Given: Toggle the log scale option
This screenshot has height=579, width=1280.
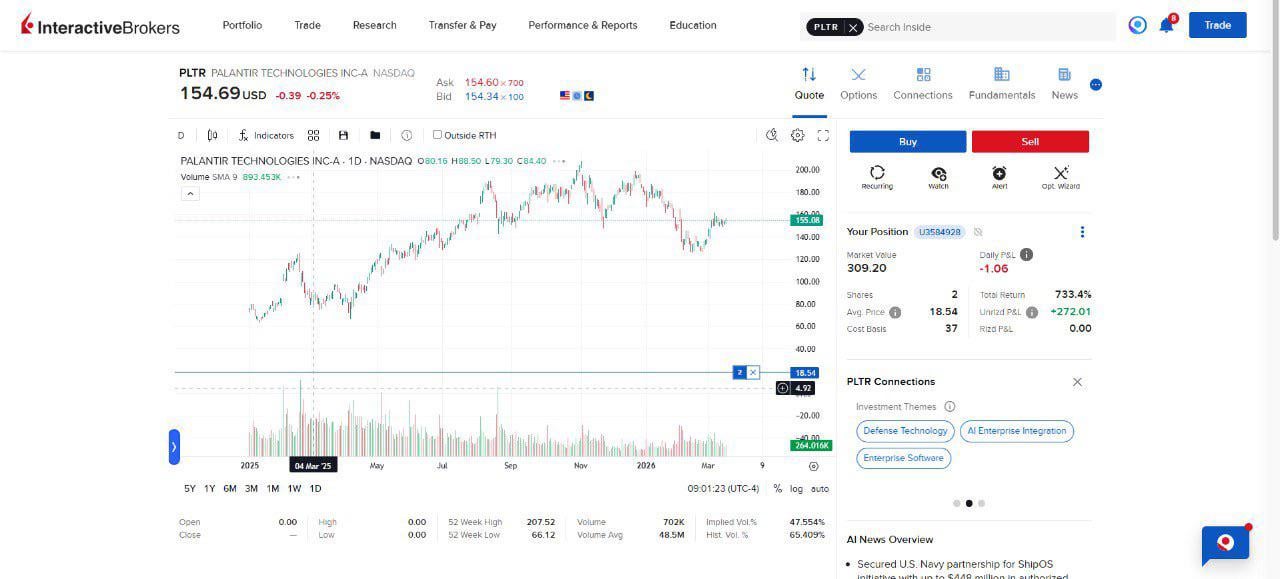Looking at the screenshot, I should 796,489.
